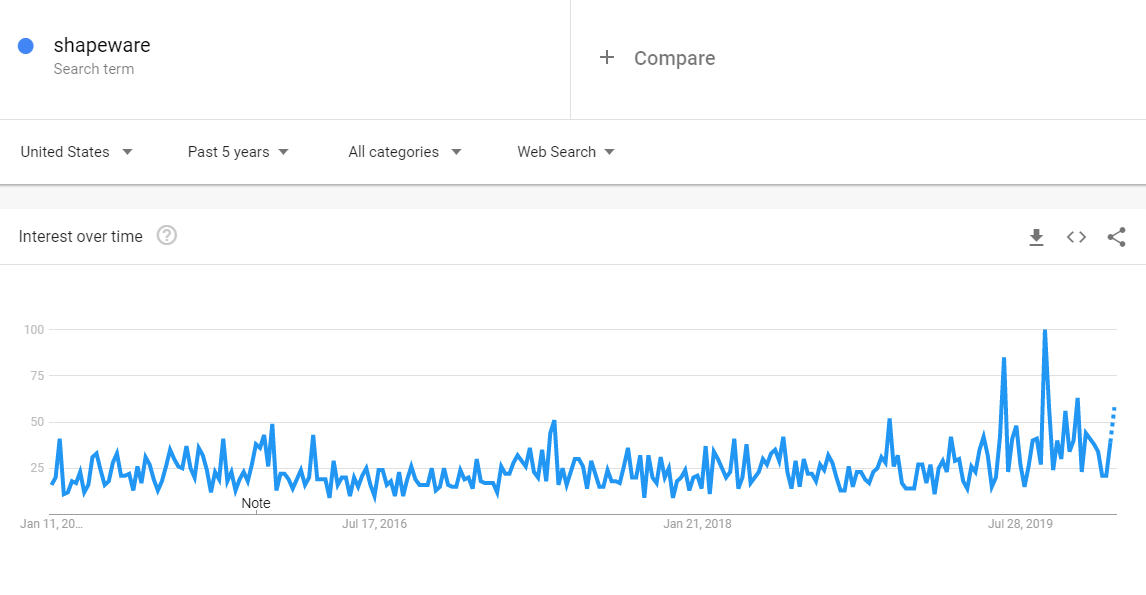Expand the United States region dropdown
This screenshot has width=1146, height=595.
pyautogui.click(x=76, y=152)
